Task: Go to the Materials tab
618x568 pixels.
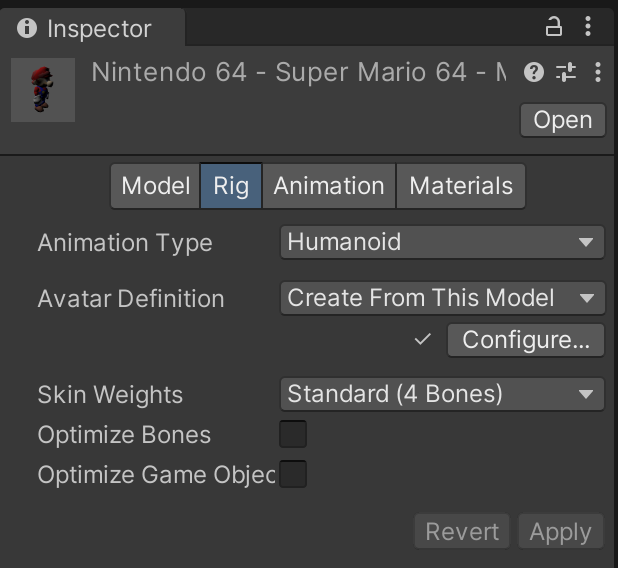Action: pyautogui.click(x=461, y=186)
